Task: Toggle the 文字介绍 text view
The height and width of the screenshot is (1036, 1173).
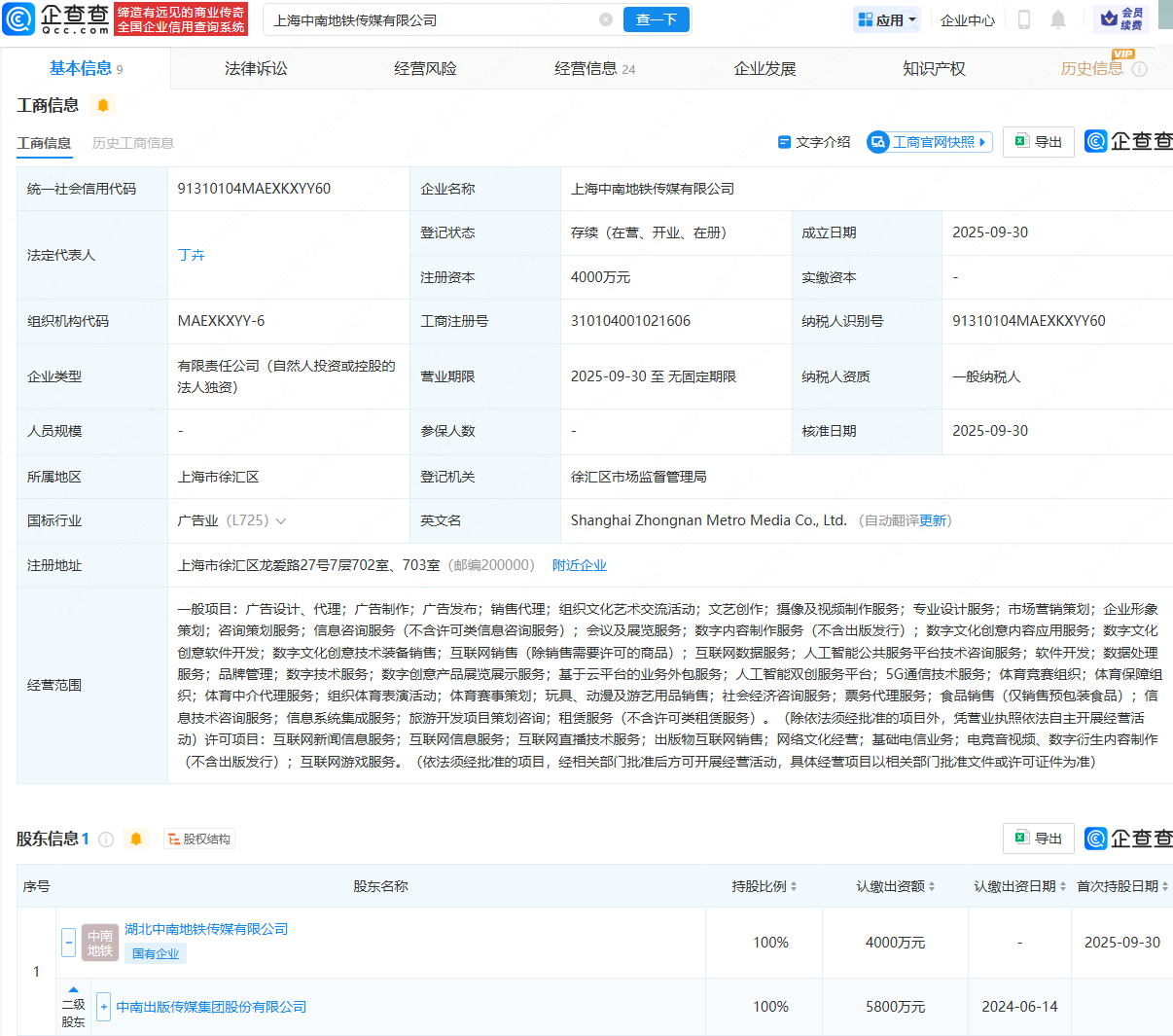Action: click(x=813, y=142)
